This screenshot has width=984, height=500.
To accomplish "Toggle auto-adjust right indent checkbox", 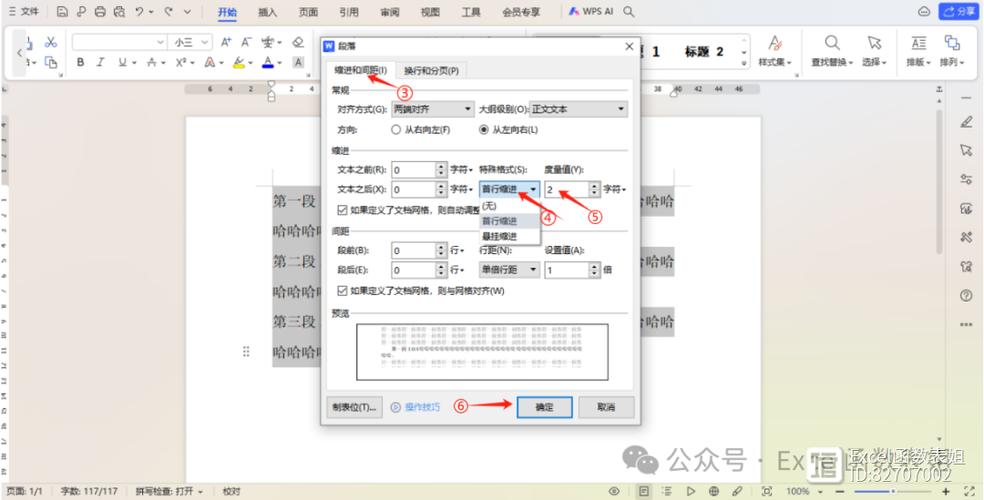I will click(342, 210).
